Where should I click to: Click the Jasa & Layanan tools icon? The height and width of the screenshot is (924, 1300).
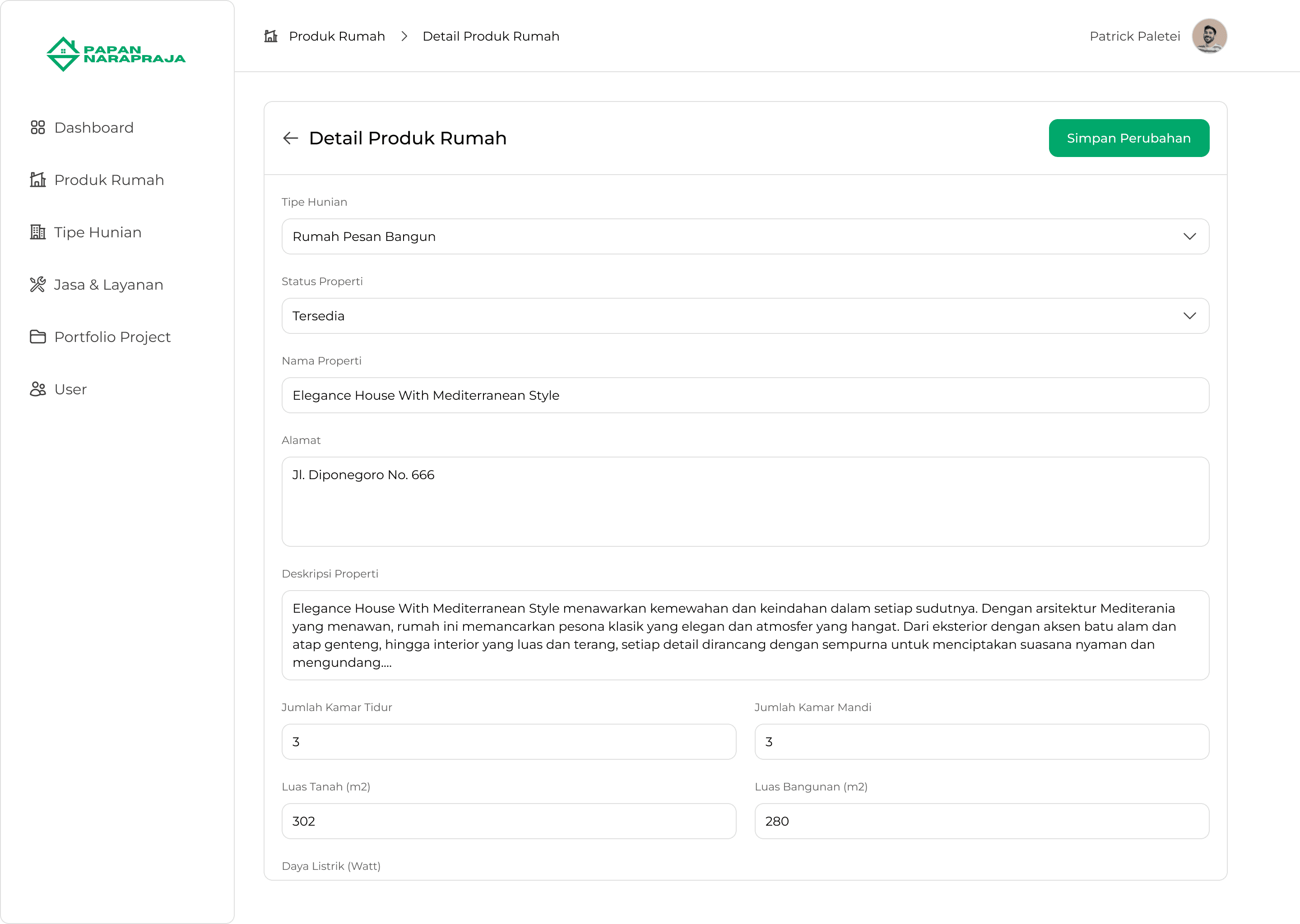pyautogui.click(x=37, y=285)
